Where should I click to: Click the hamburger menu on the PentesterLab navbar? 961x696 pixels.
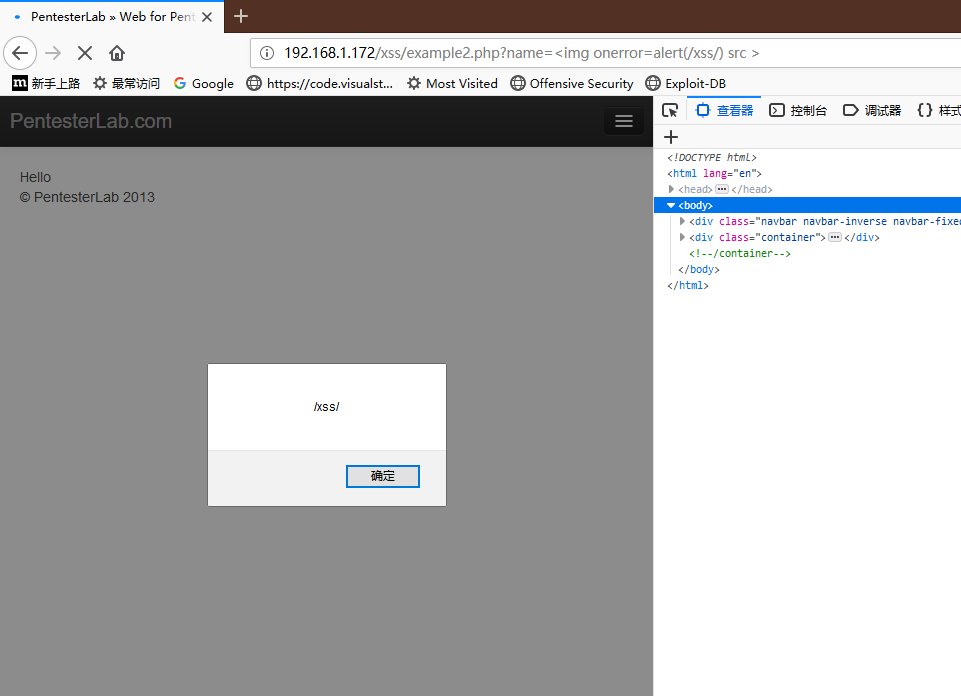tap(624, 120)
